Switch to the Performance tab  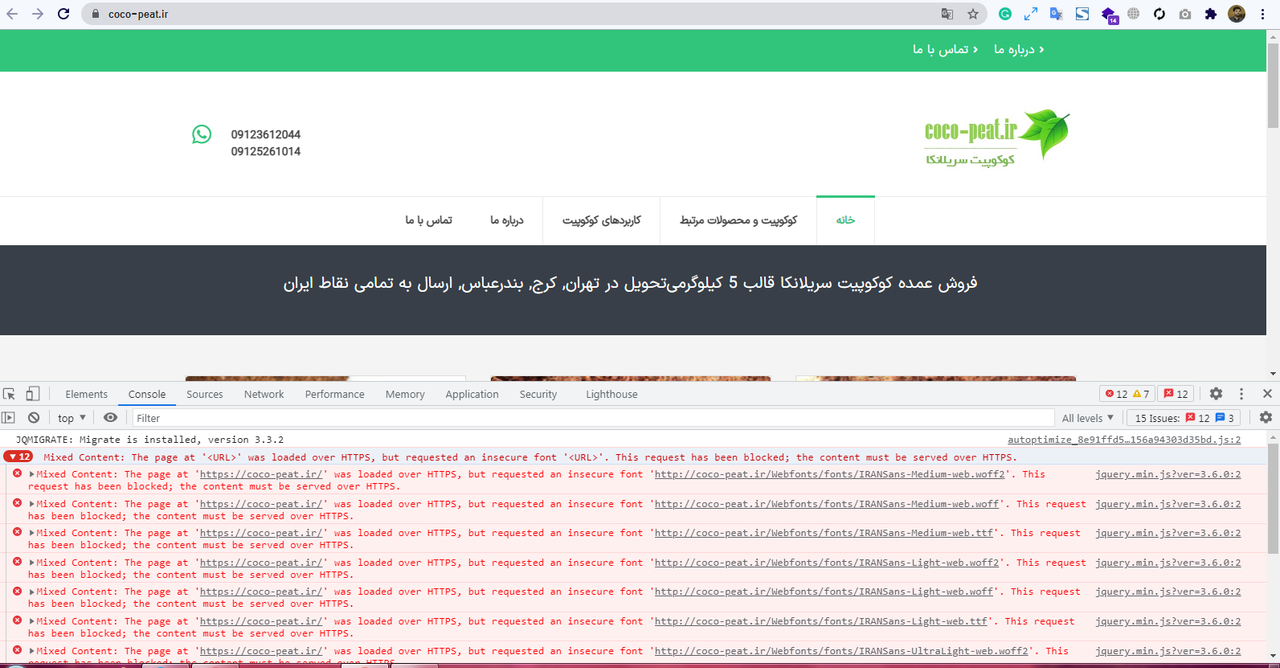(x=335, y=394)
